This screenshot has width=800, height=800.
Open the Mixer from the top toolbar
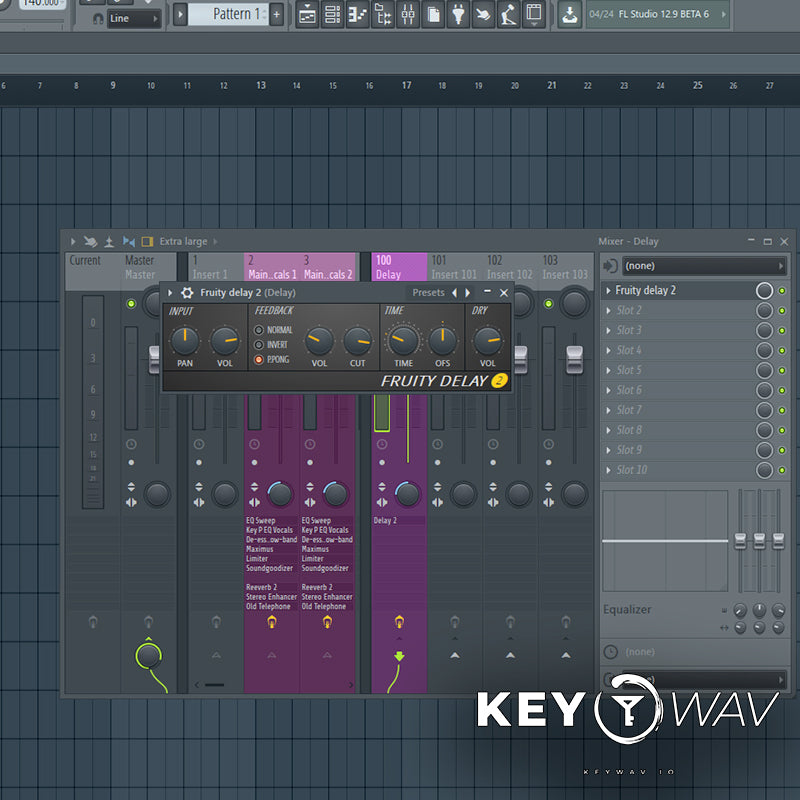click(408, 15)
